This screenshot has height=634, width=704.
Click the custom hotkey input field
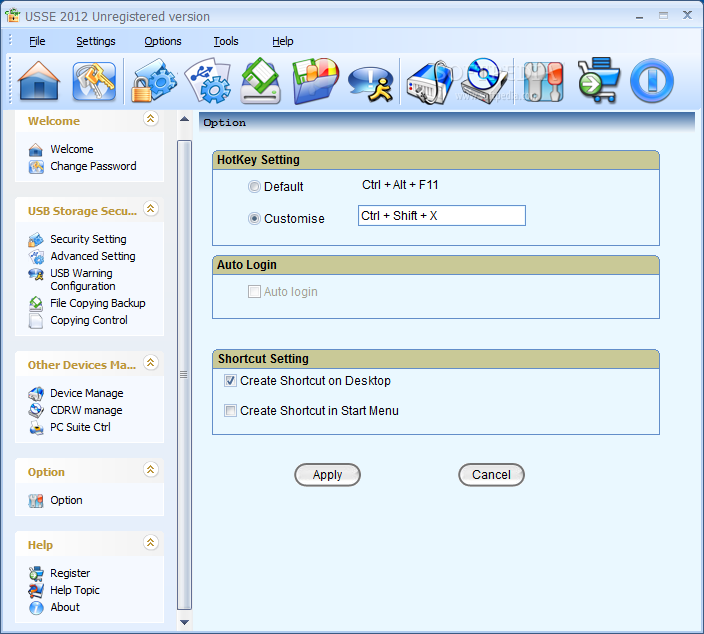point(442,216)
